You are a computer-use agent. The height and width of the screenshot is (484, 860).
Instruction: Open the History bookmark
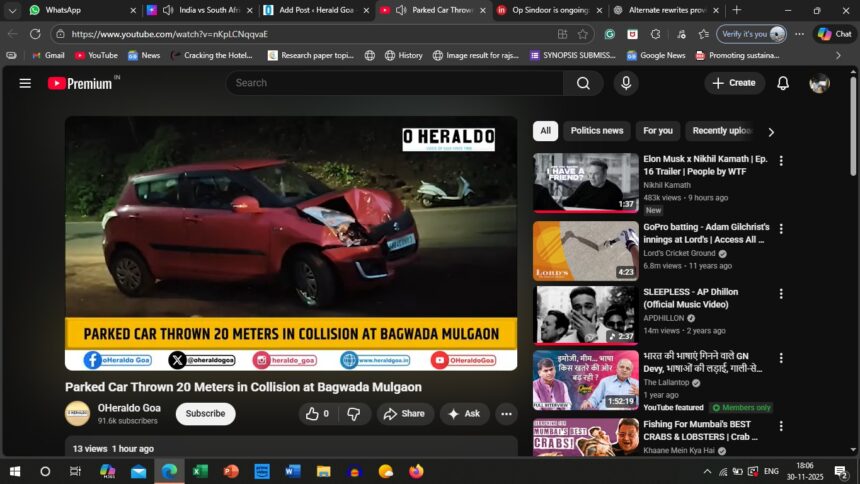click(x=404, y=55)
